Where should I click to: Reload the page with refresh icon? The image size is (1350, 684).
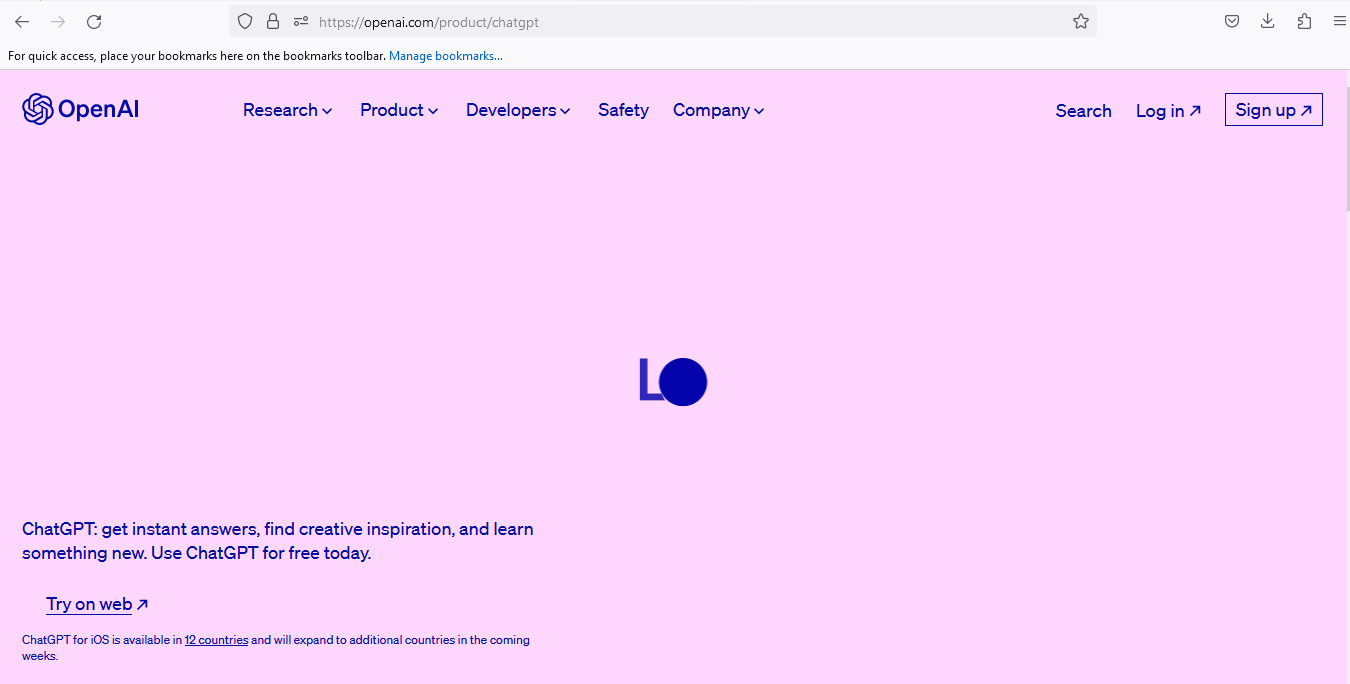click(x=94, y=21)
